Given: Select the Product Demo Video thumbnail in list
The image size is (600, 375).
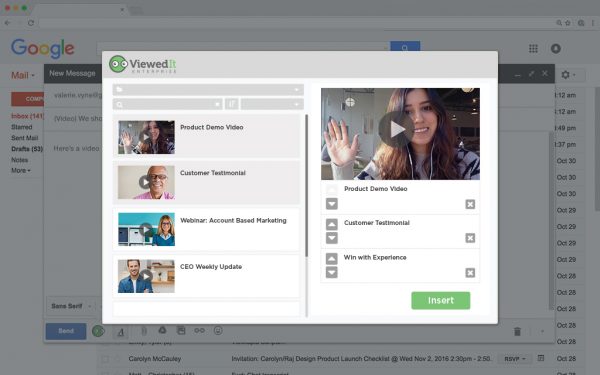Looking at the screenshot, I should pyautogui.click(x=146, y=137).
